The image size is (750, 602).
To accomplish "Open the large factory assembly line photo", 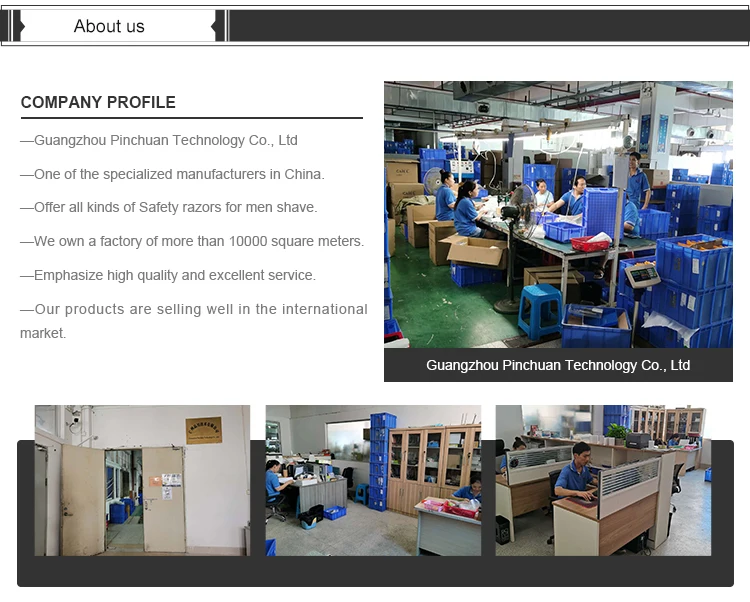I will pos(558,215).
